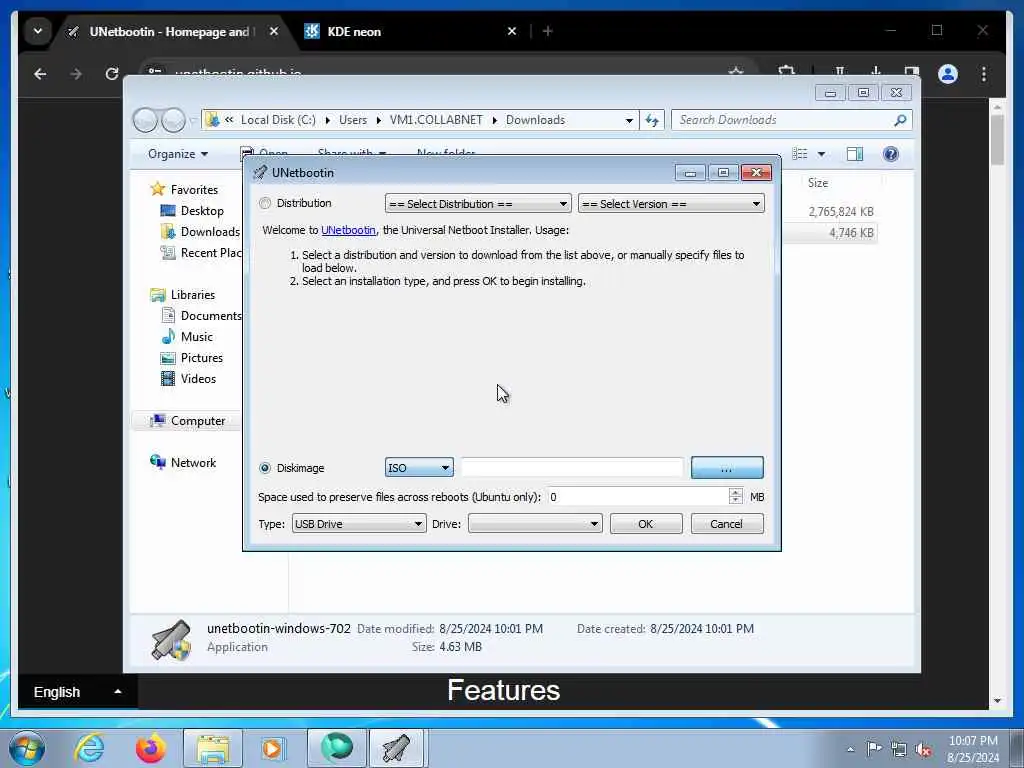Launch Internet Explorer from taskbar
This screenshot has height=768, width=1024.
(x=89, y=748)
